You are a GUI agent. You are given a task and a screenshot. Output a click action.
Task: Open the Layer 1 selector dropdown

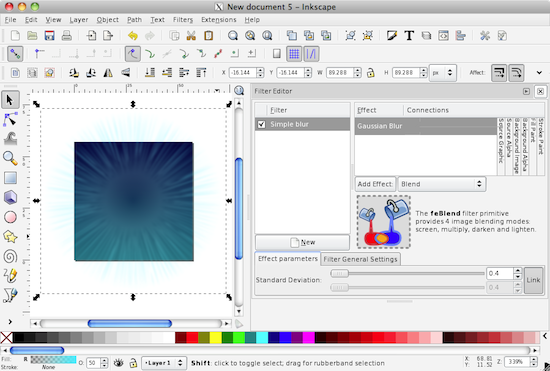point(163,363)
